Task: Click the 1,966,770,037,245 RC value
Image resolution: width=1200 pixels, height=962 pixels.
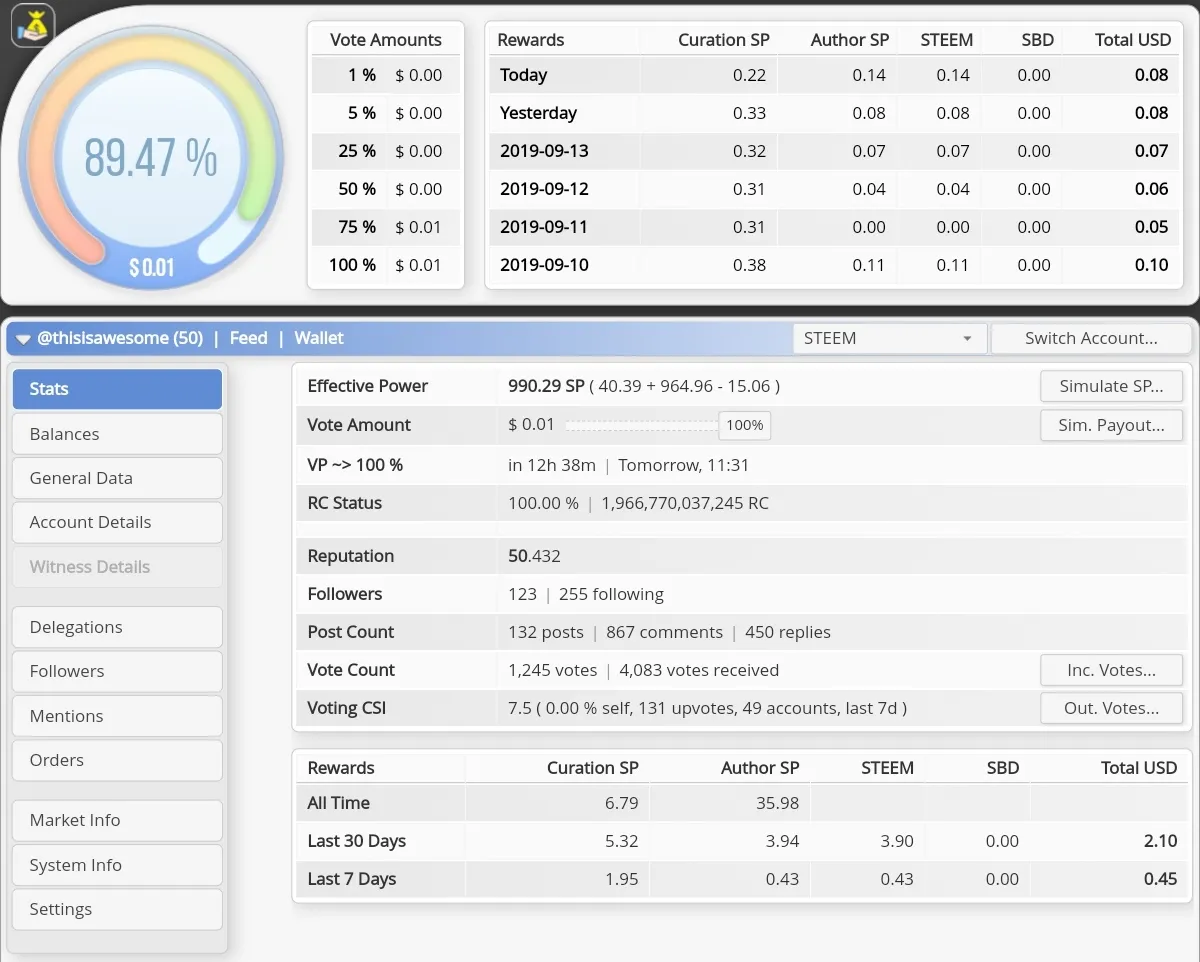Action: coord(685,503)
